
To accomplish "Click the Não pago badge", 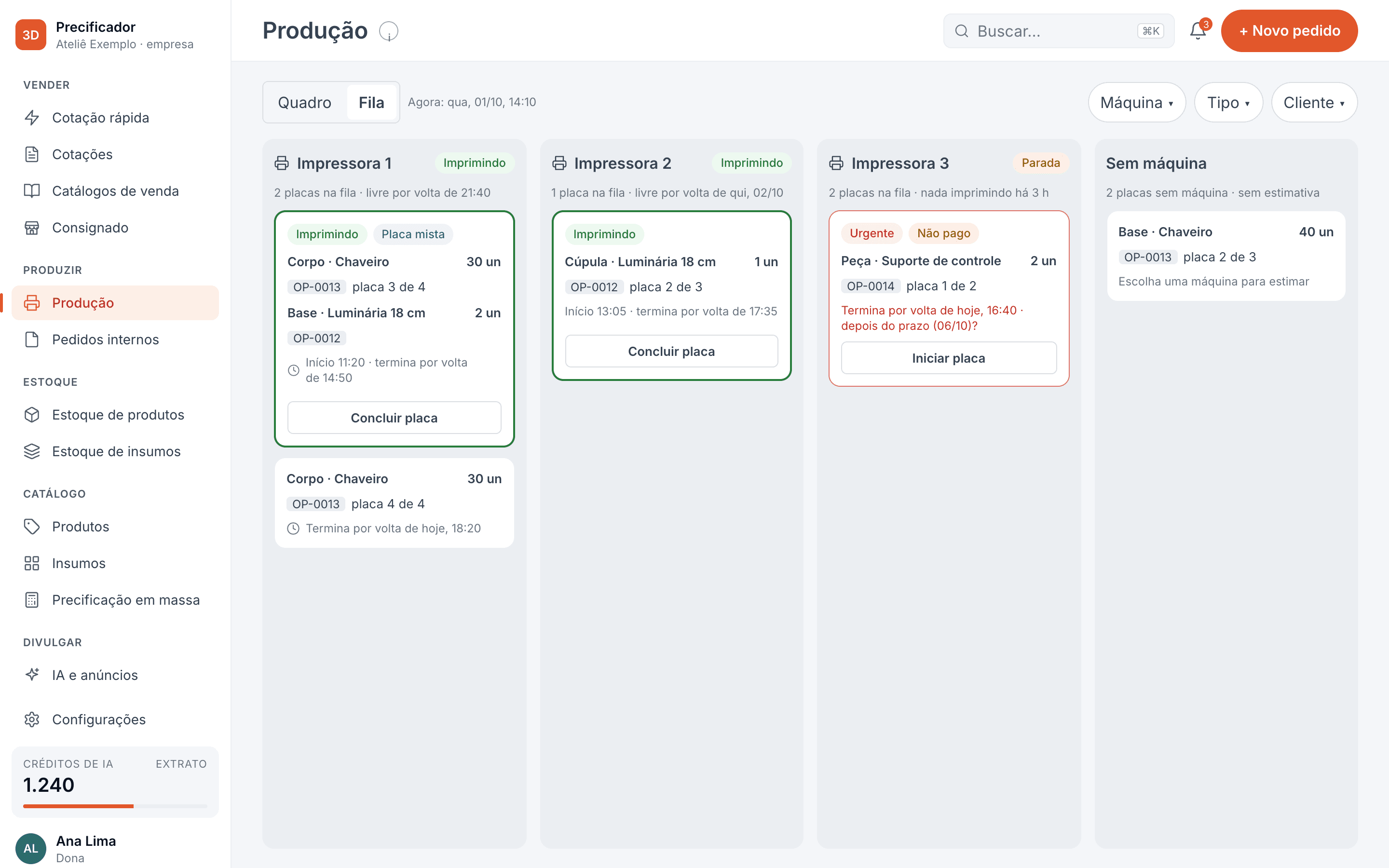I will click(x=943, y=233).
